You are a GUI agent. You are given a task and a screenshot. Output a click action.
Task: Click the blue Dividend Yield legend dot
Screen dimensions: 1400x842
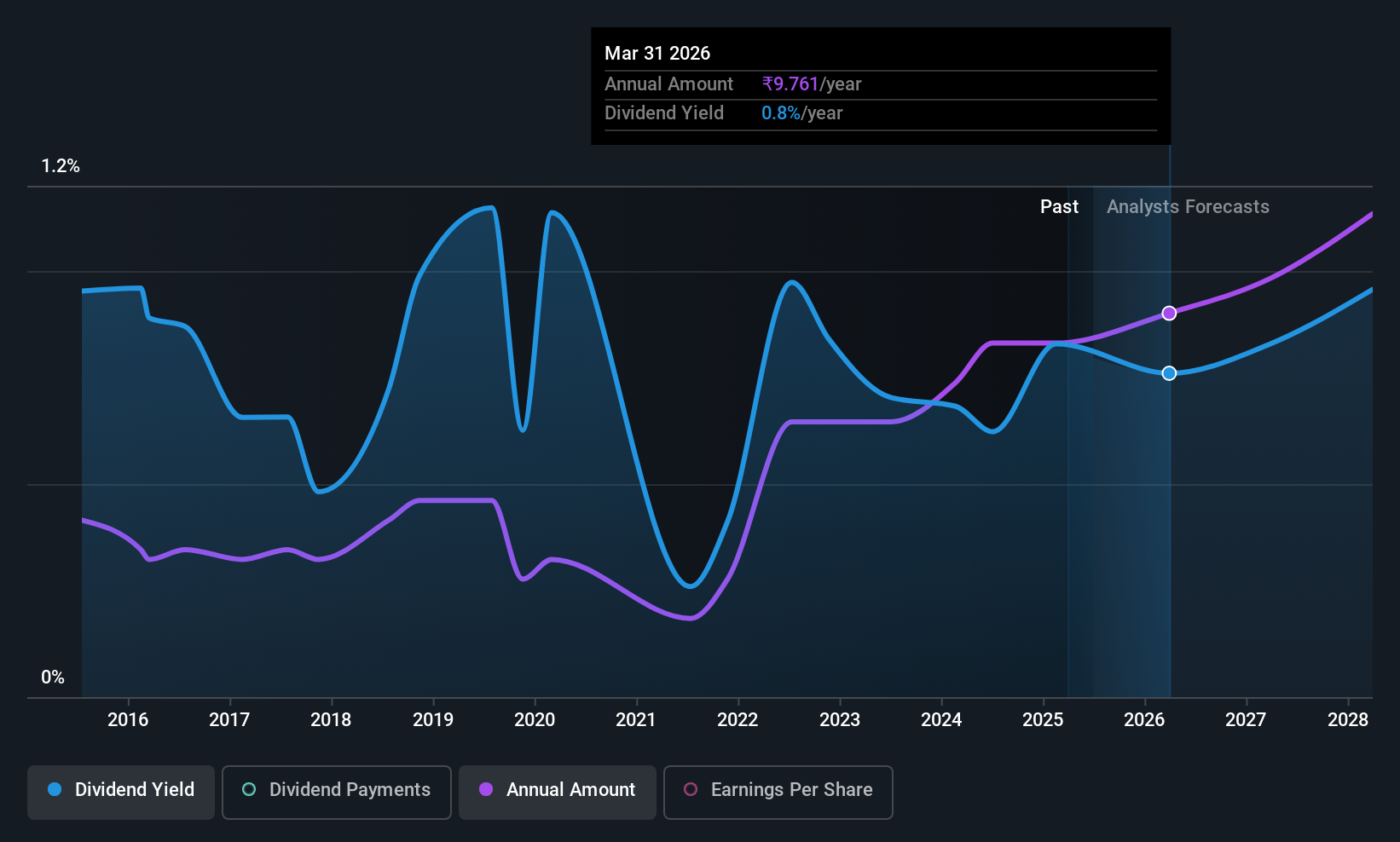[55, 789]
